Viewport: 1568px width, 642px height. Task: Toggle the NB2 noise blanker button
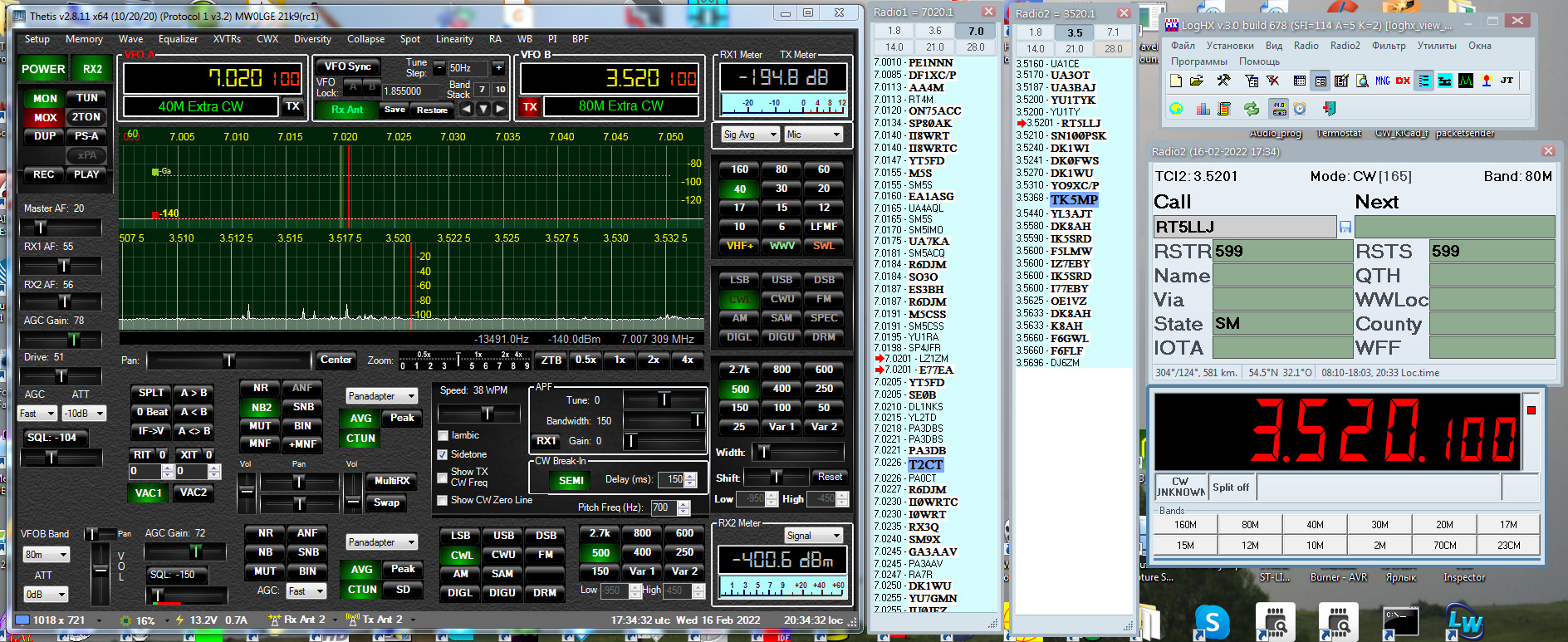click(x=261, y=407)
